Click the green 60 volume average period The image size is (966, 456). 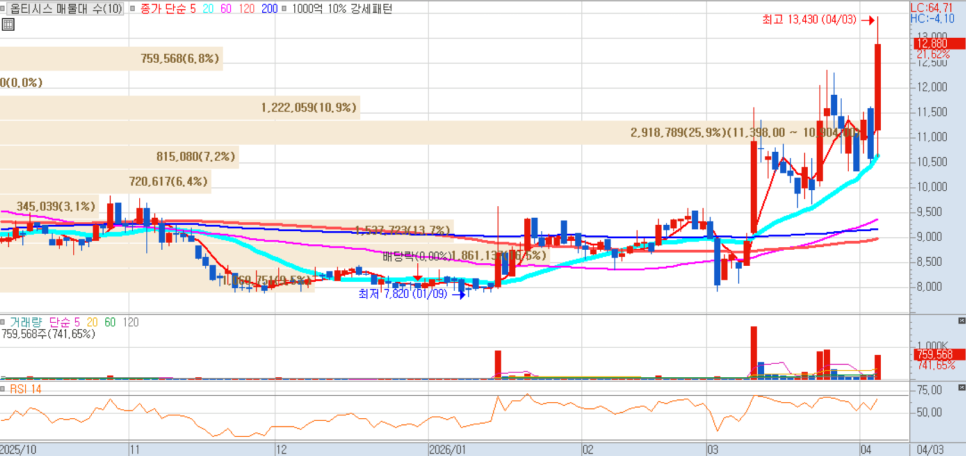[x=110, y=322]
